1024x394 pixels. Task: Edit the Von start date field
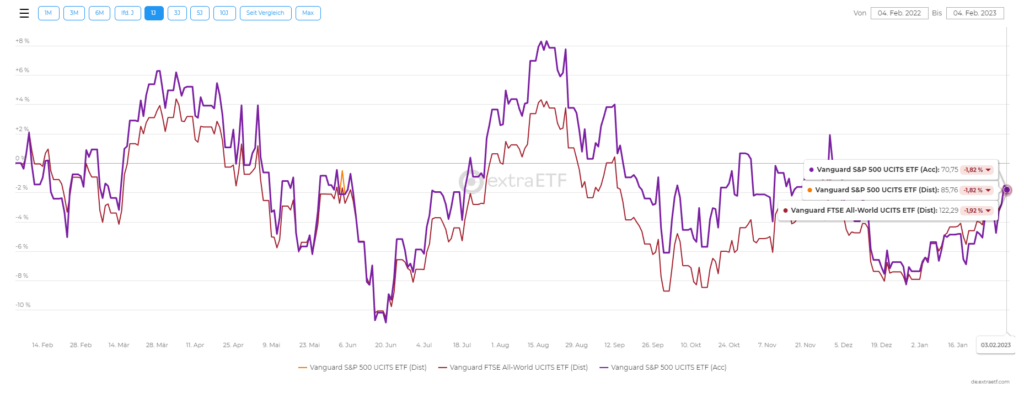pyautogui.click(x=899, y=13)
